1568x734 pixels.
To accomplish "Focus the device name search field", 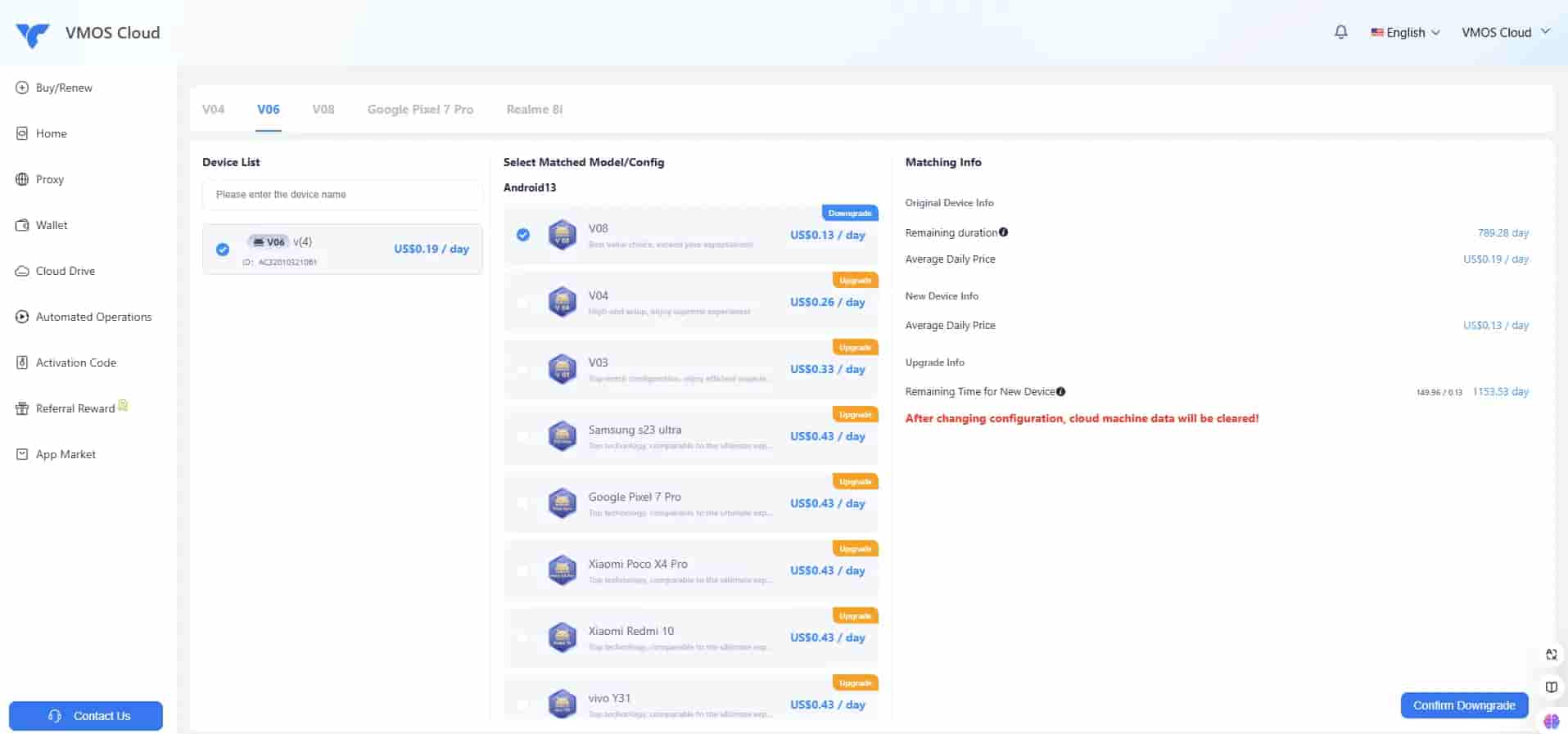I will tap(342, 195).
